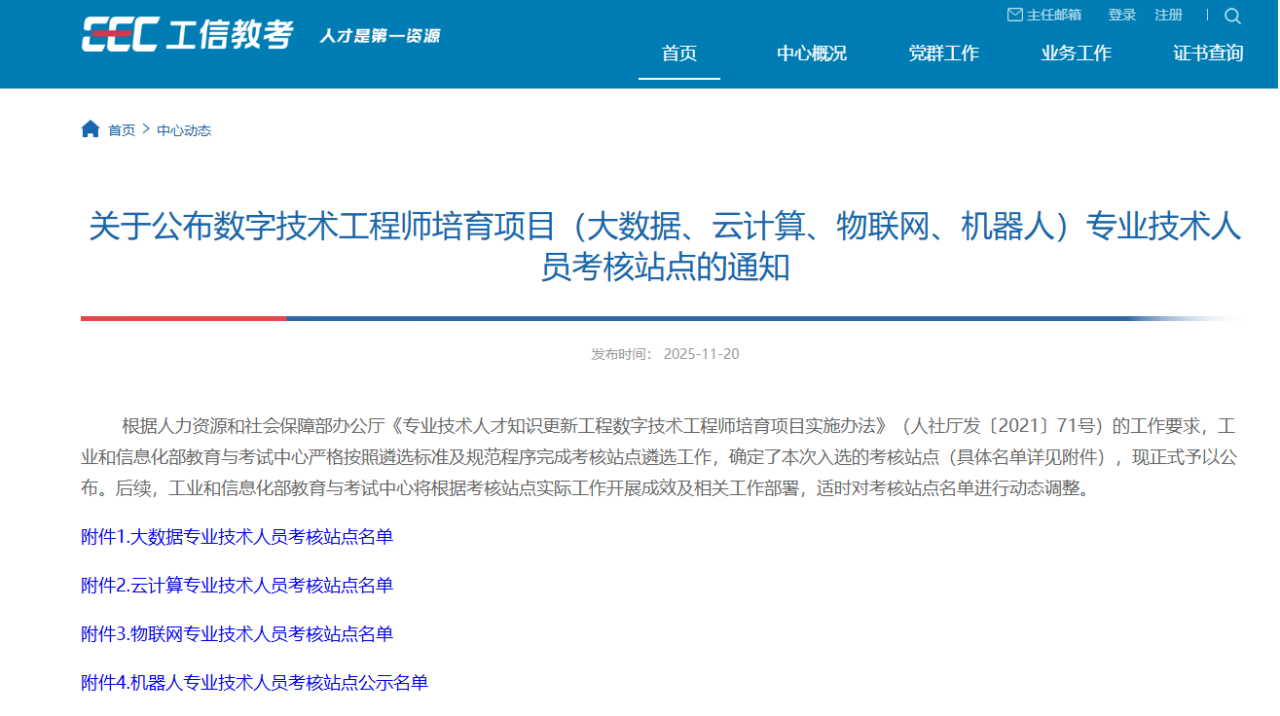Click the 人才是第一资源 slogan image
The height and width of the screenshot is (716, 1280).
(x=379, y=36)
